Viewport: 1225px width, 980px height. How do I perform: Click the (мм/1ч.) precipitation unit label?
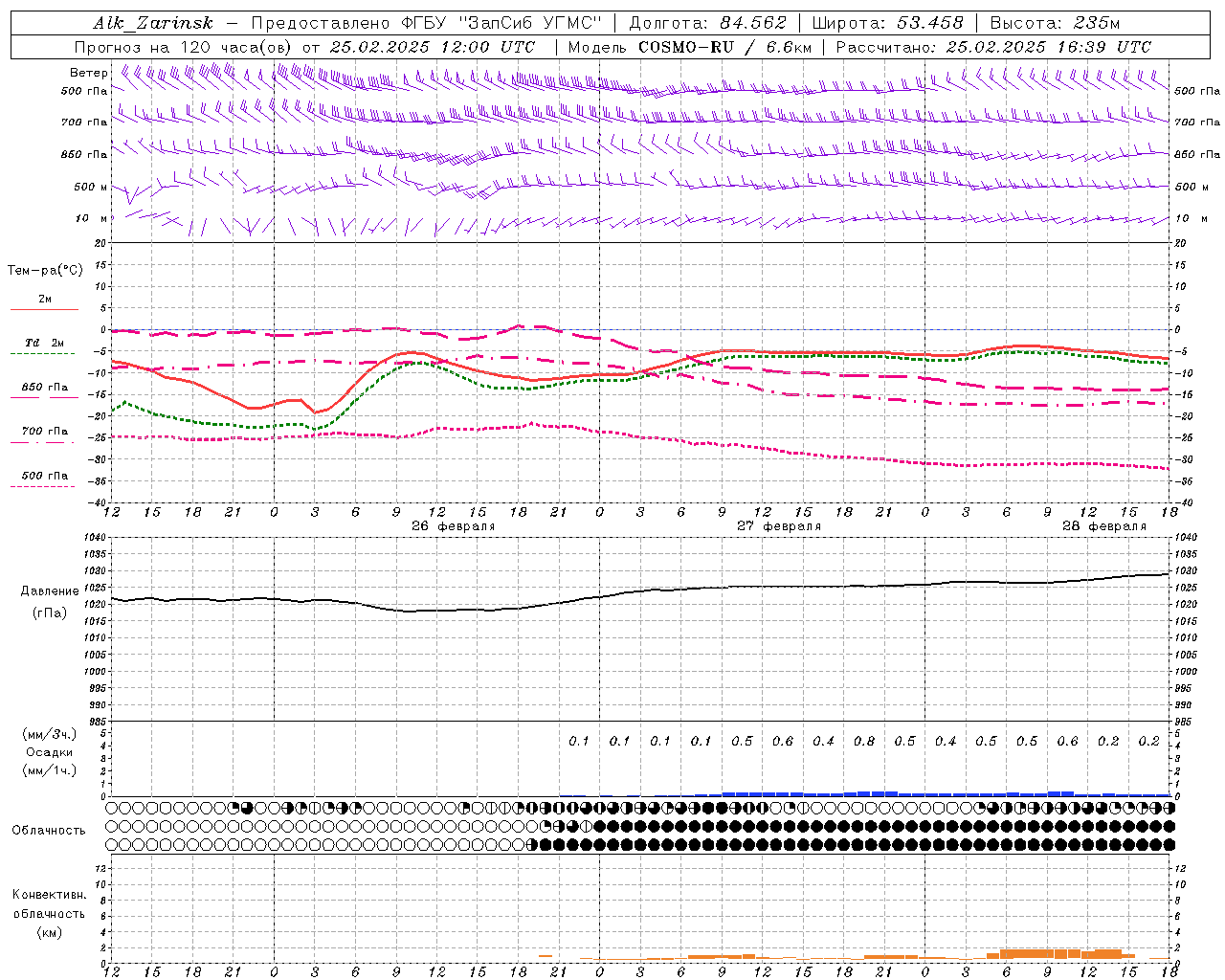coord(50,770)
